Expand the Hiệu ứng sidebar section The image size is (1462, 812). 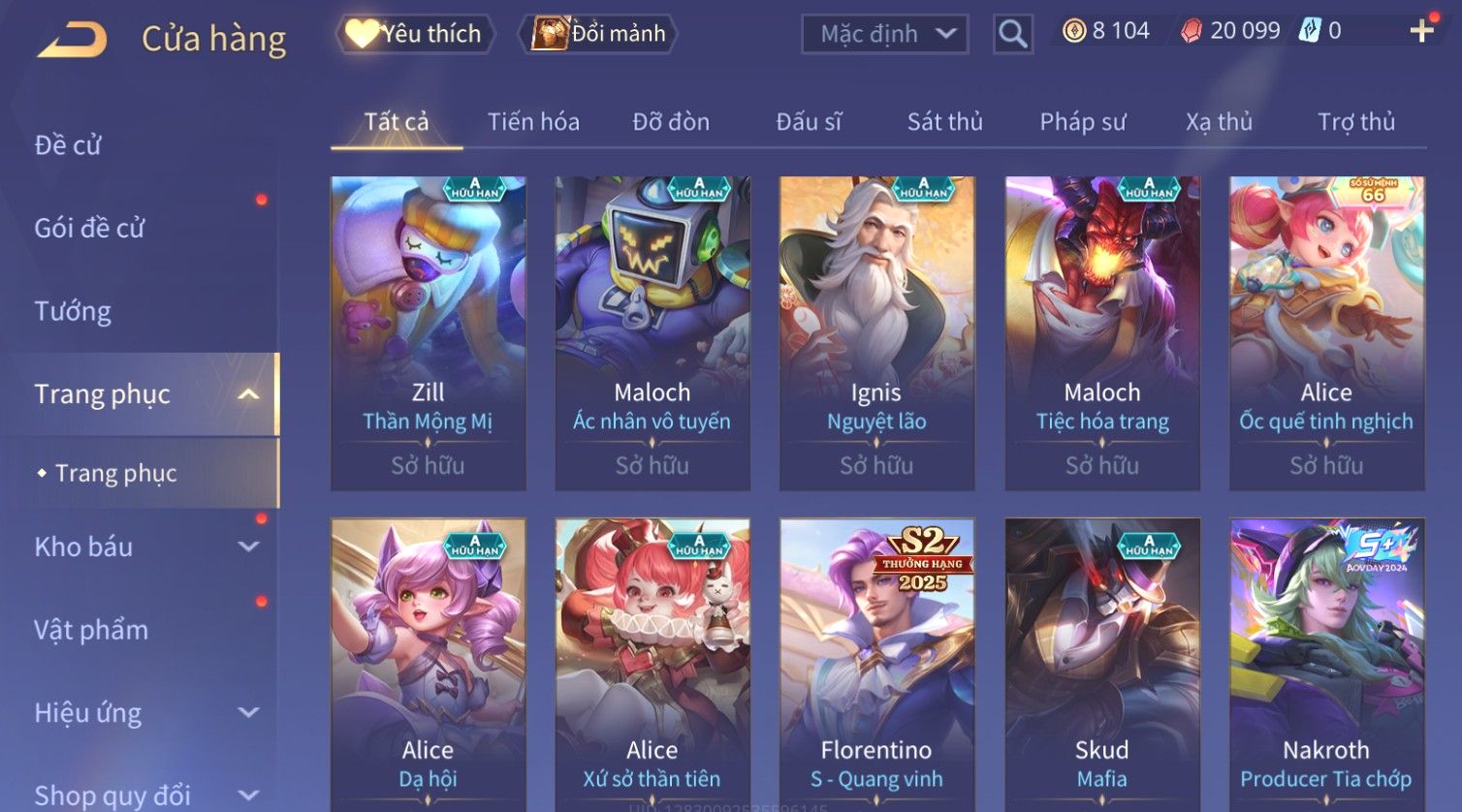point(248,712)
